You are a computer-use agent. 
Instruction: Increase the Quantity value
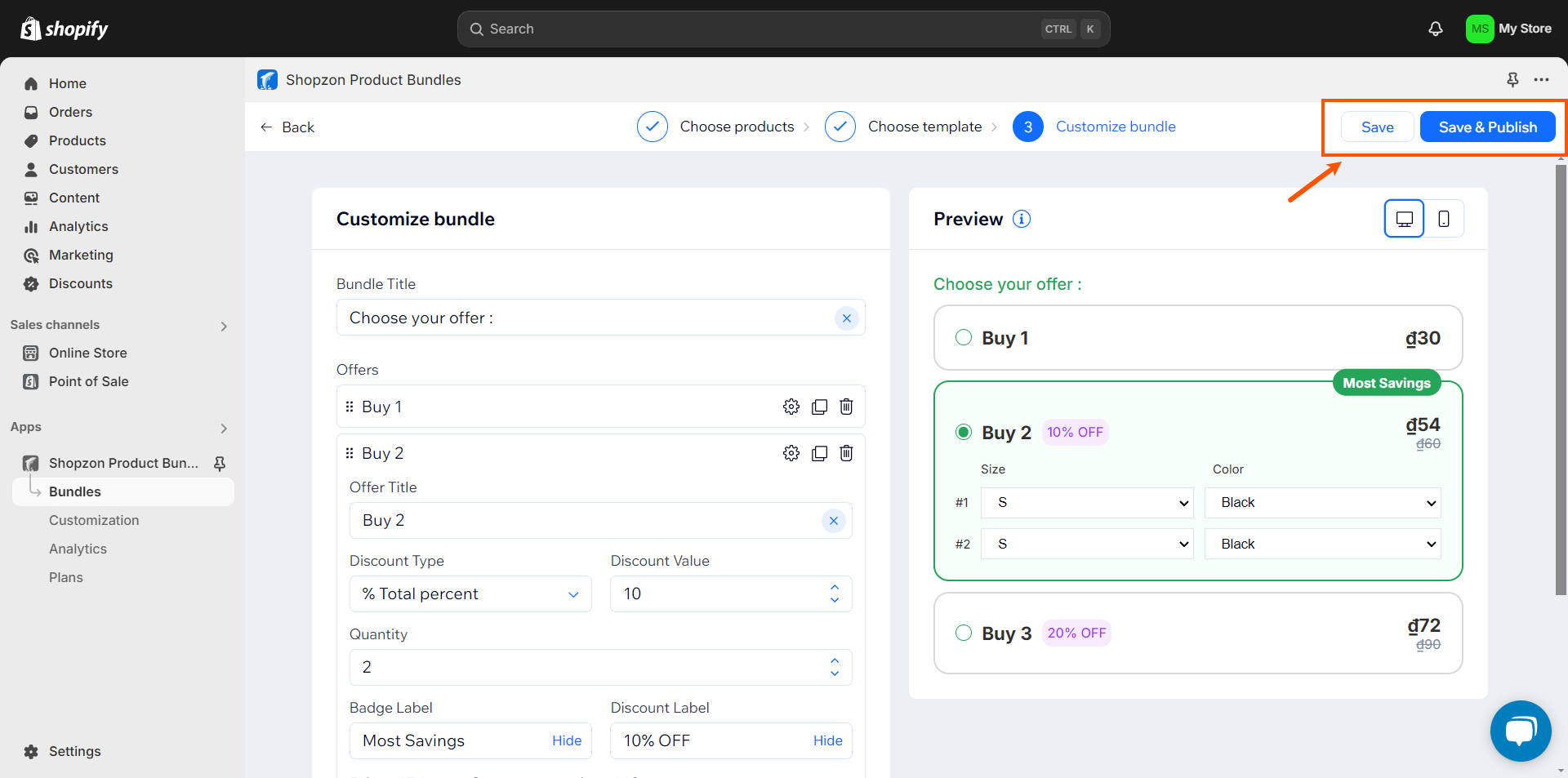(x=835, y=660)
